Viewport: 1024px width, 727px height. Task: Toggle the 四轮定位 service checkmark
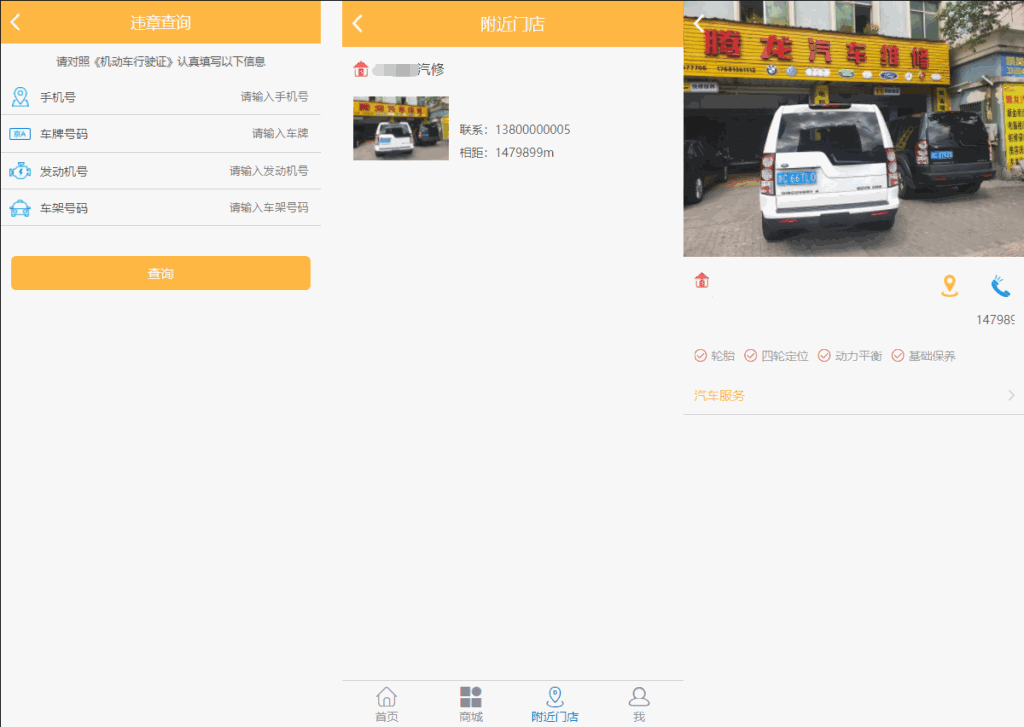[753, 355]
